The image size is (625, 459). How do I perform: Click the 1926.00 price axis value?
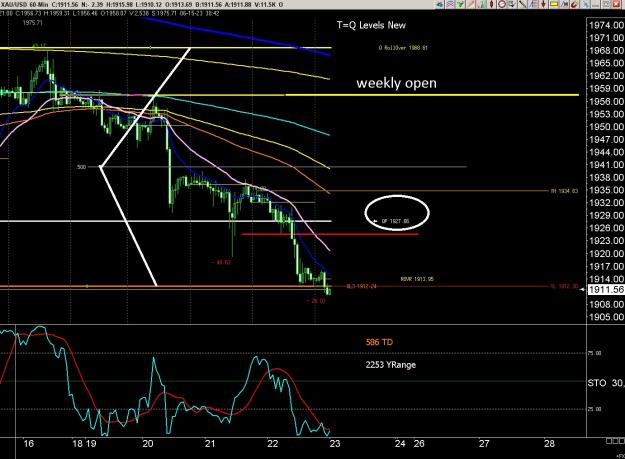[x=606, y=228]
